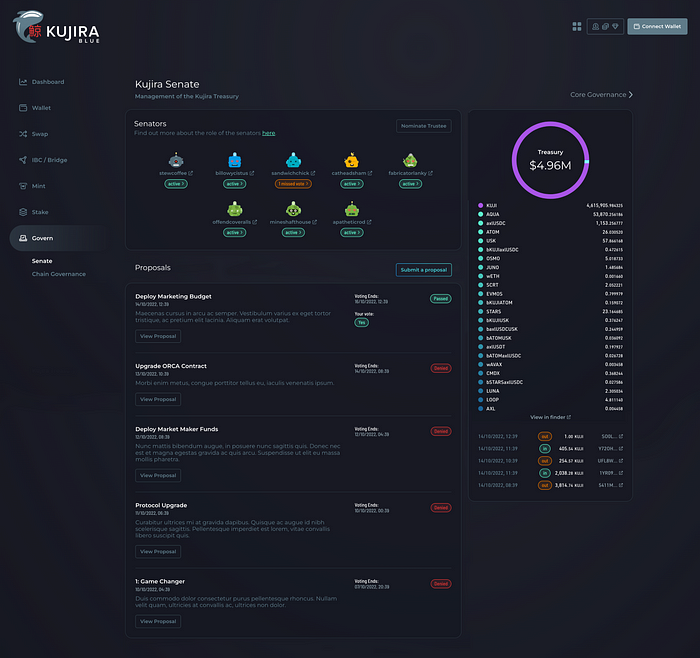Open transaction link icon for 1.00 KUJI row
The height and width of the screenshot is (658, 700).
621,436
